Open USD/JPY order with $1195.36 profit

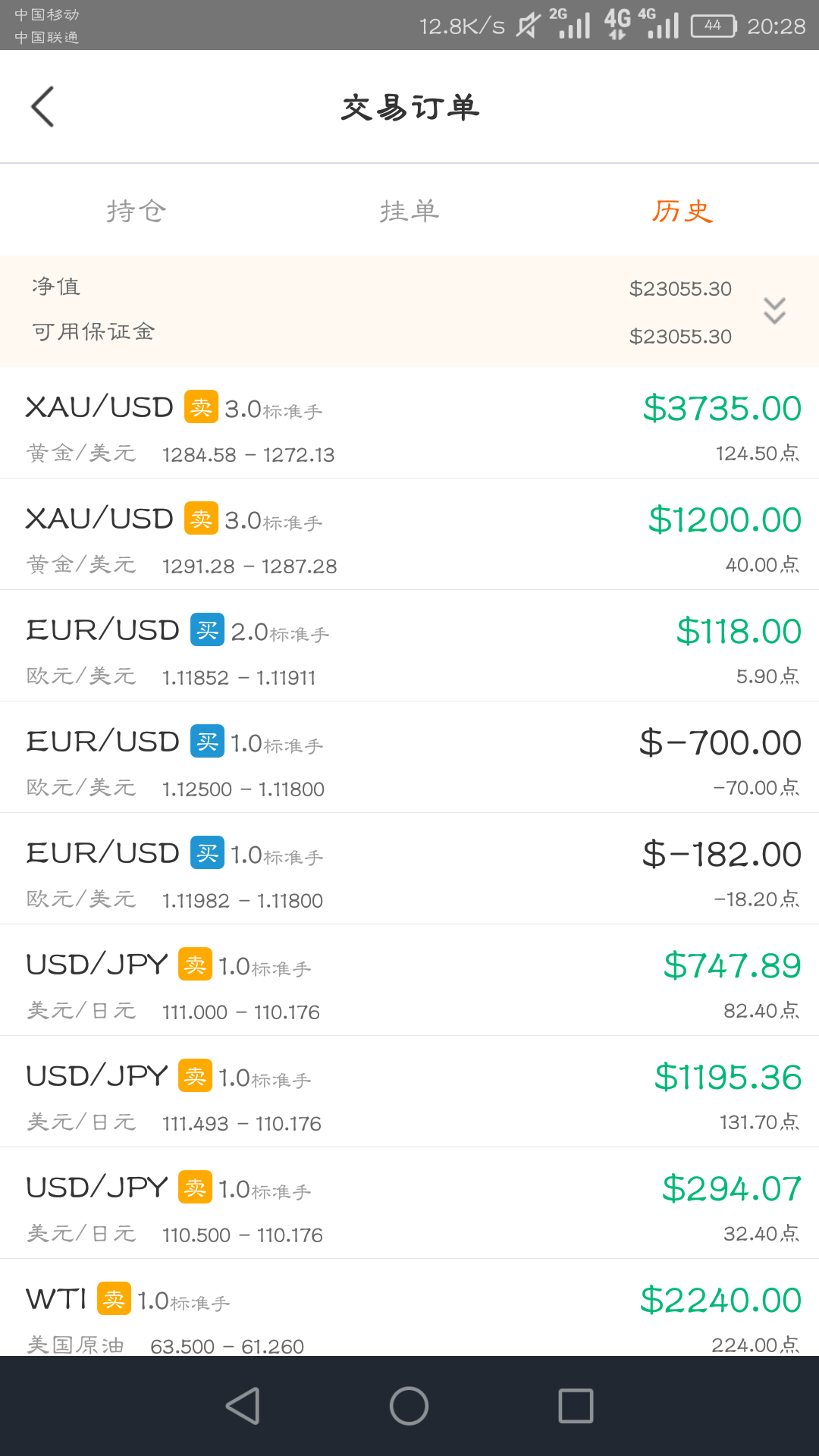tap(409, 1092)
